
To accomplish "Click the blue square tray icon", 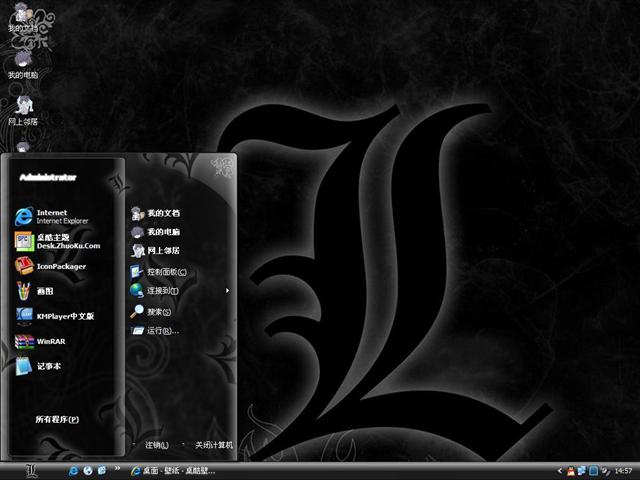I will (x=593, y=471).
